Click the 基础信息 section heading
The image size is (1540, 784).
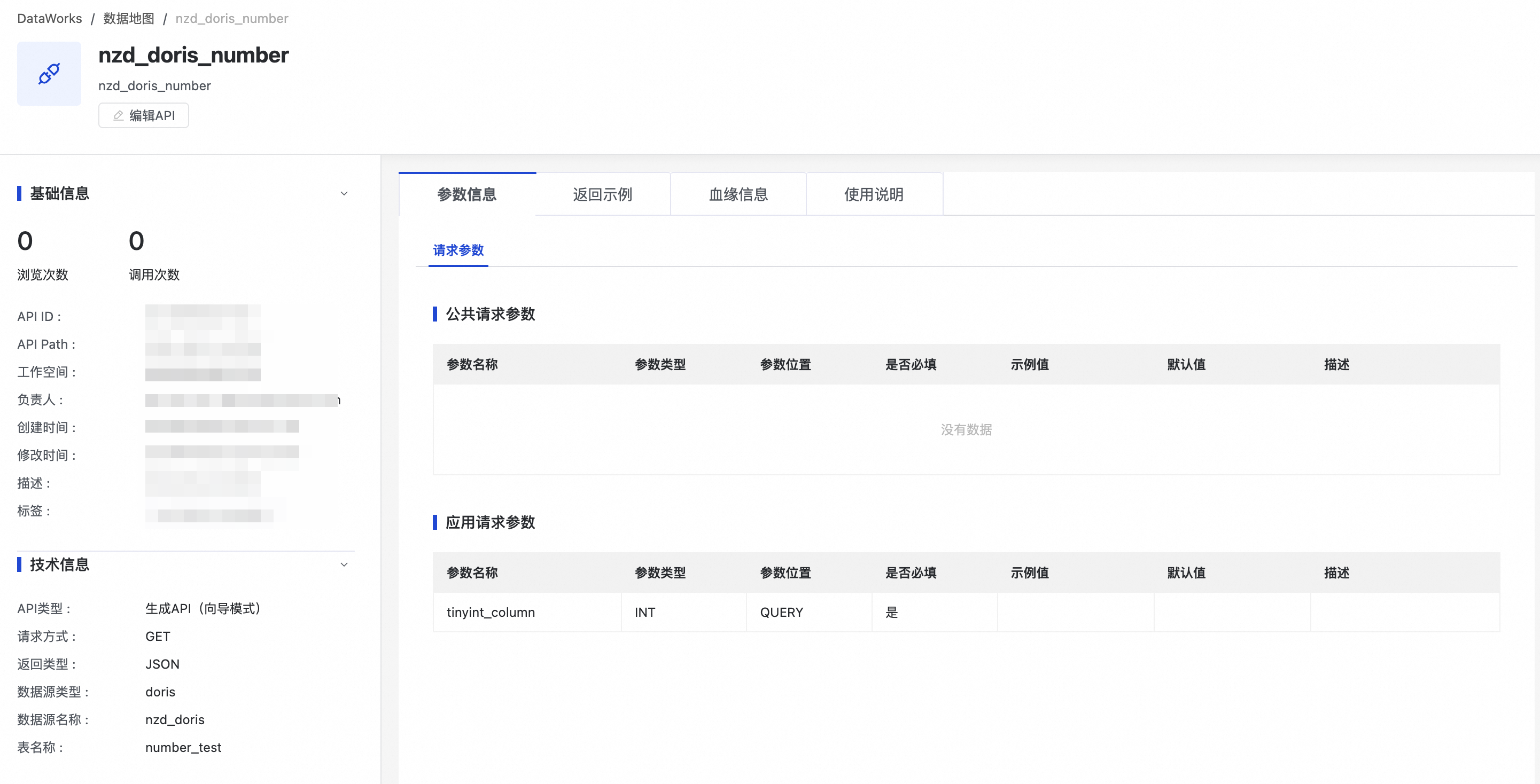pos(59,193)
